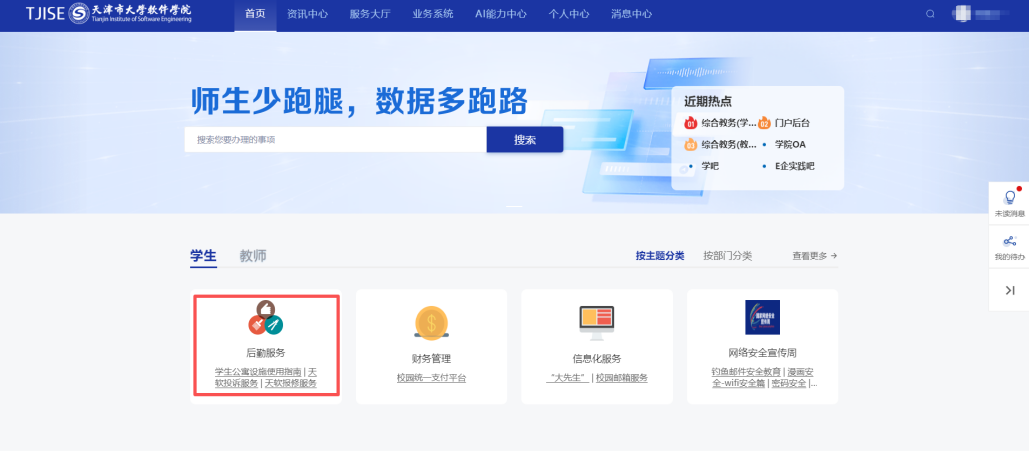Select 按部门分类 category view

(x=727, y=256)
